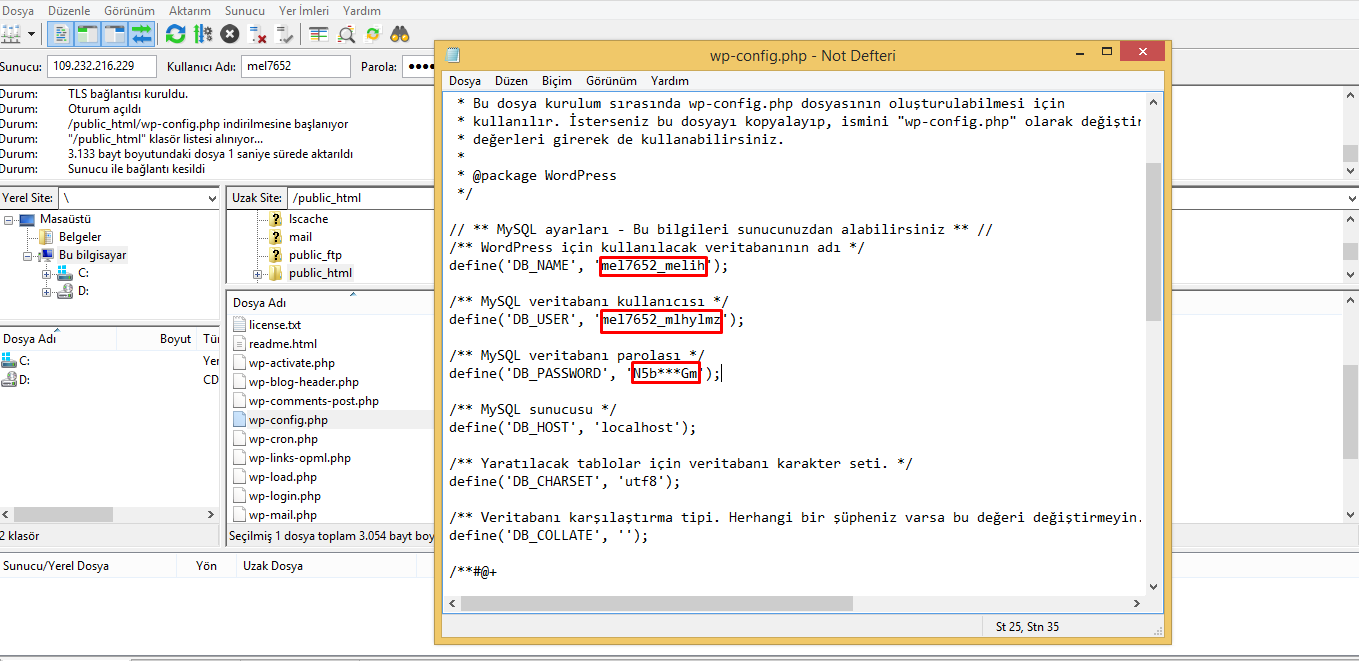Open the Biçim menu in Notepad
This screenshot has height=661, width=1359.
[x=556, y=81]
